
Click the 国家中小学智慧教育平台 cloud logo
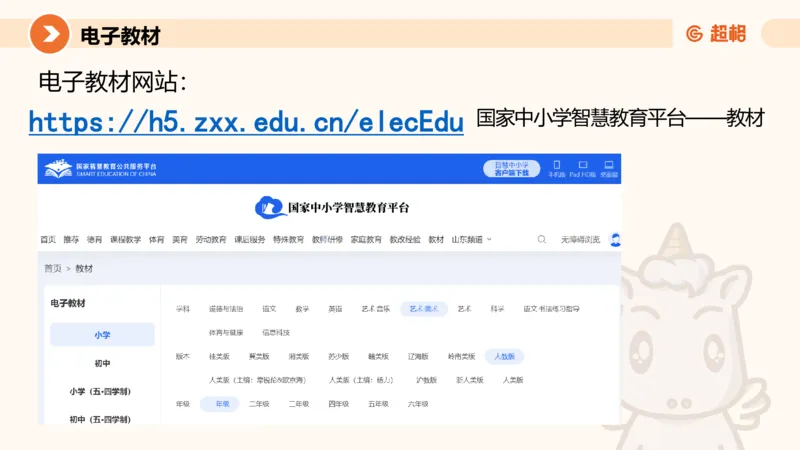[332, 208]
